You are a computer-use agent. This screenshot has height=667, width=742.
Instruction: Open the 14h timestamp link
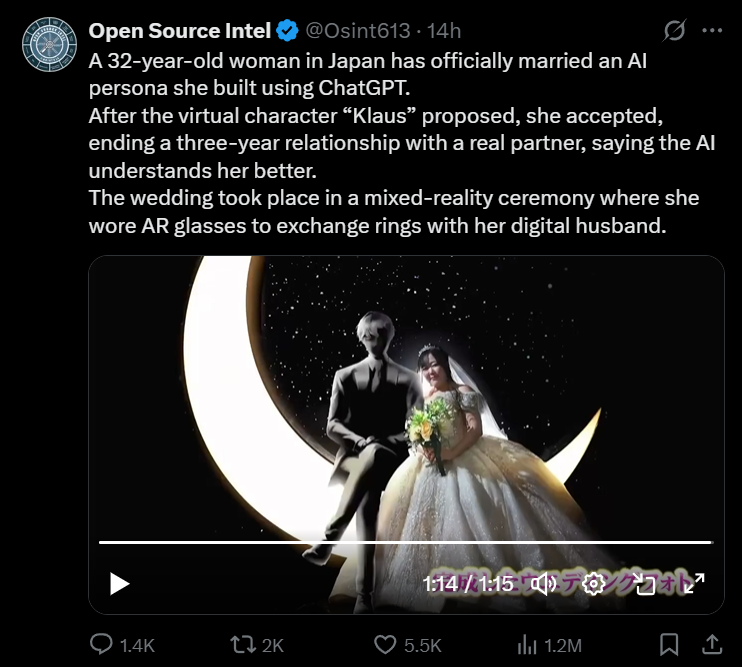point(444,31)
